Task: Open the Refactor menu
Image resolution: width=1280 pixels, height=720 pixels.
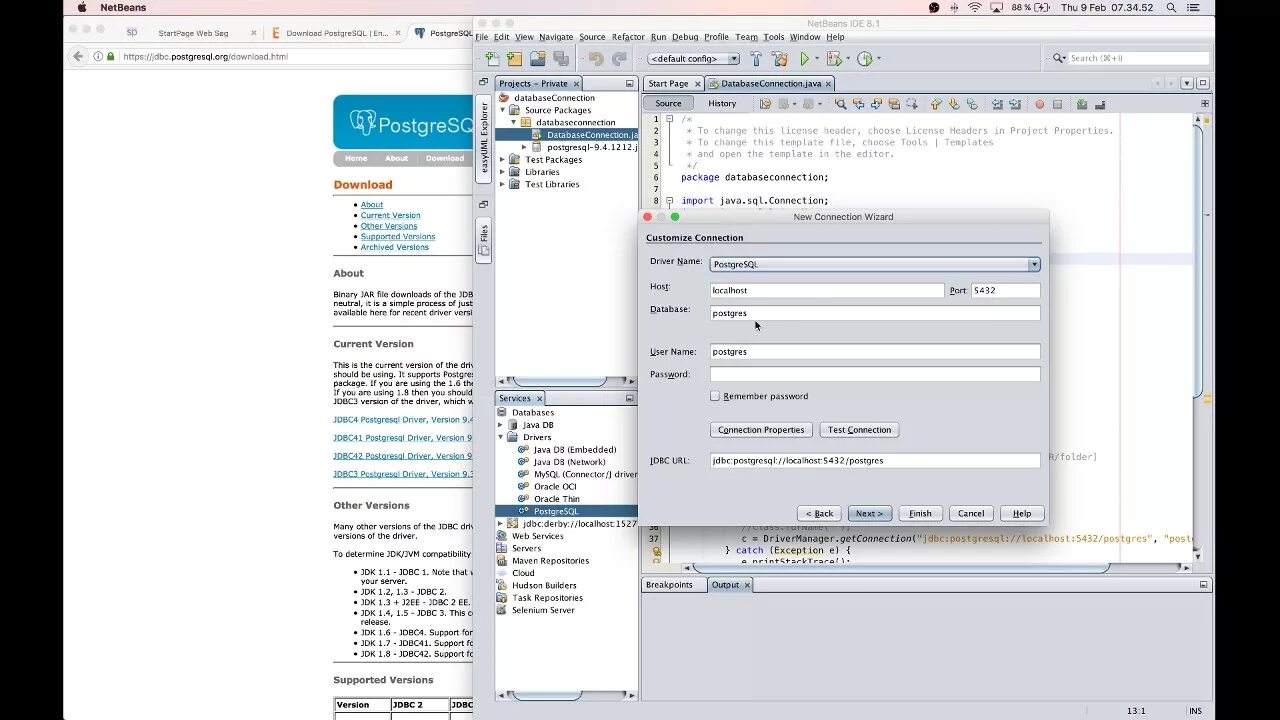Action: 628,37
